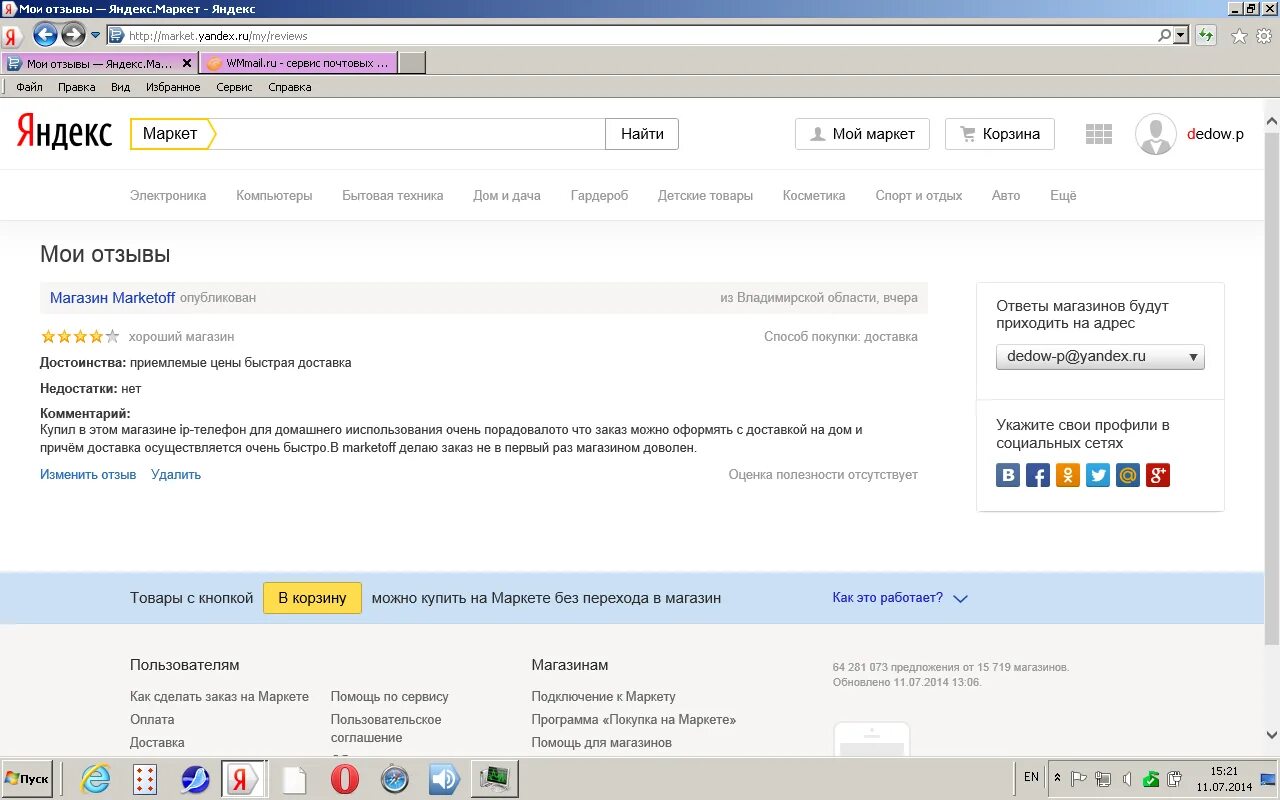Screen dimensions: 1280x800
Task: Open Yandex services grid icon
Action: point(1099,134)
